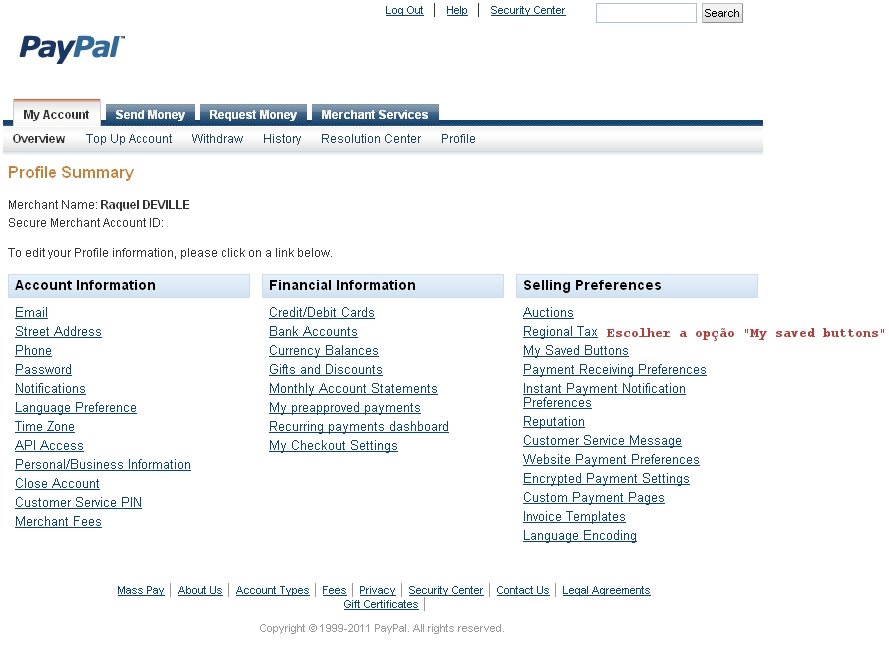The image size is (889, 645).
Task: Click the Bank Accounts link
Action: [x=313, y=332]
